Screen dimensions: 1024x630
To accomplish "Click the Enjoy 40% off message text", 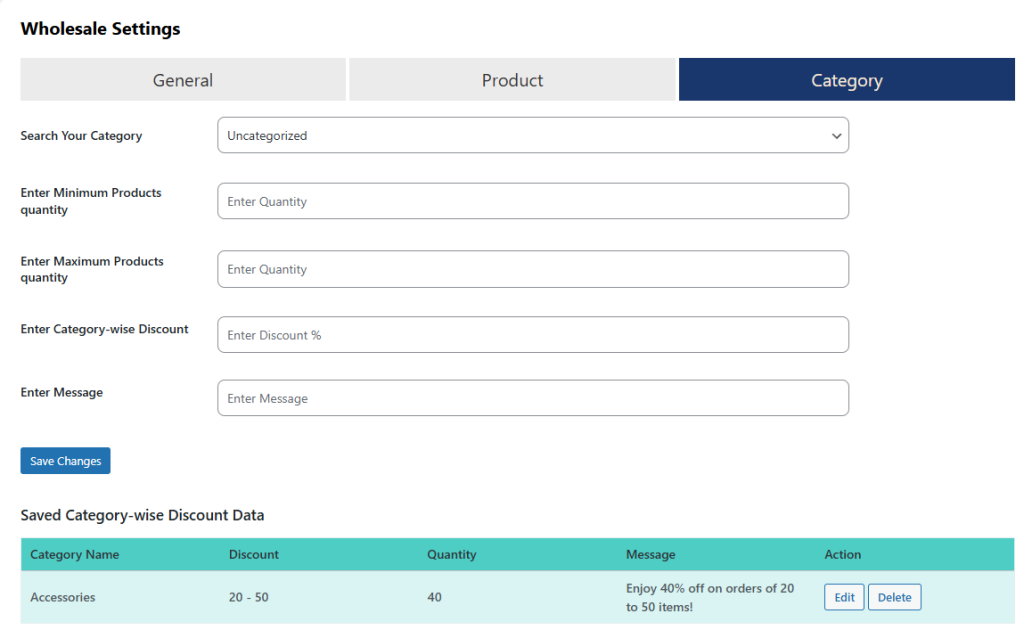I will [x=710, y=597].
